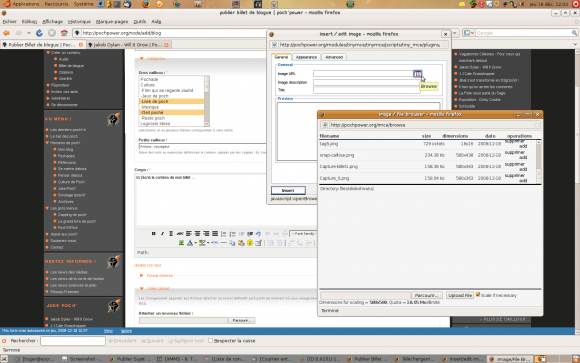Open the Système menu in top panel
Screen dimensions: 580x363
[x=83, y=4]
